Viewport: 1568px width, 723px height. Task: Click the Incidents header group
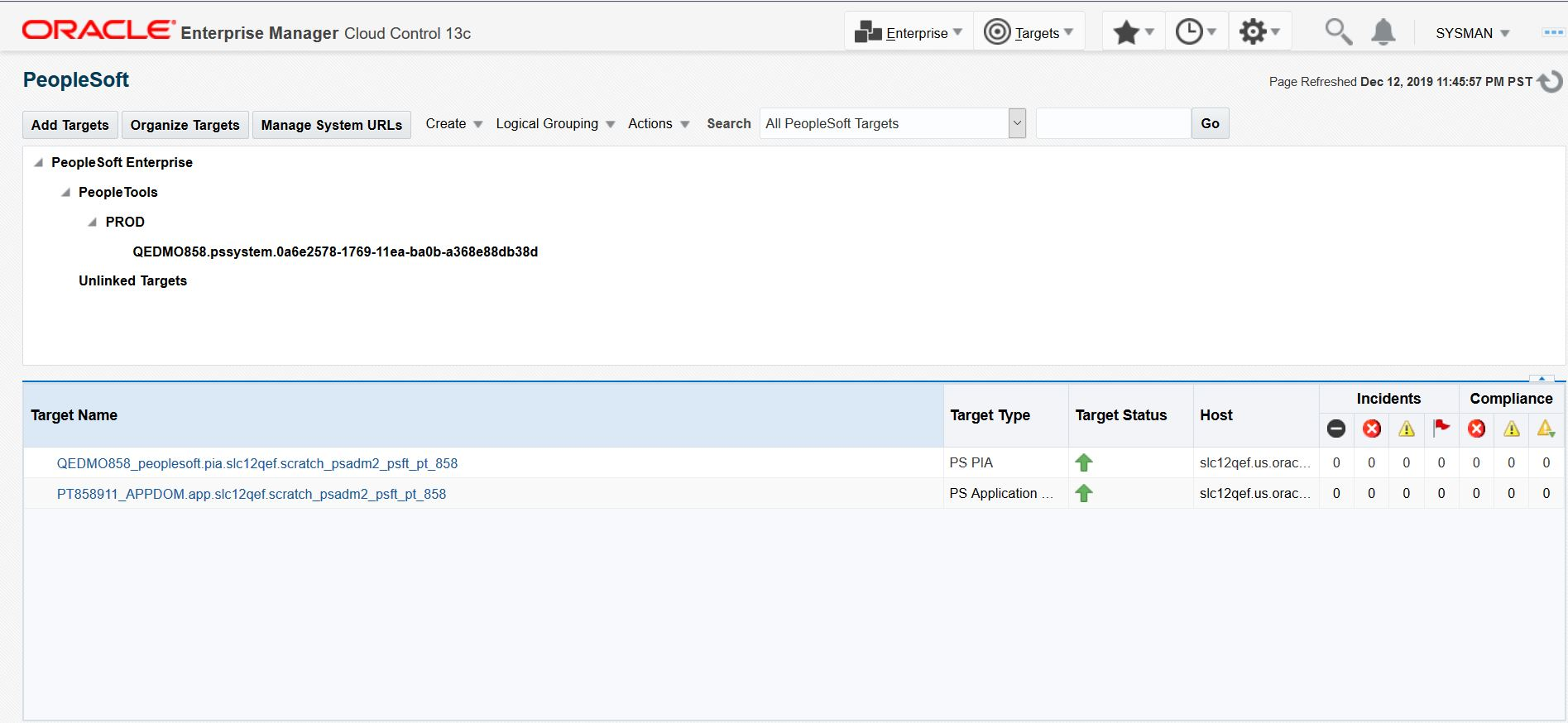point(1388,399)
